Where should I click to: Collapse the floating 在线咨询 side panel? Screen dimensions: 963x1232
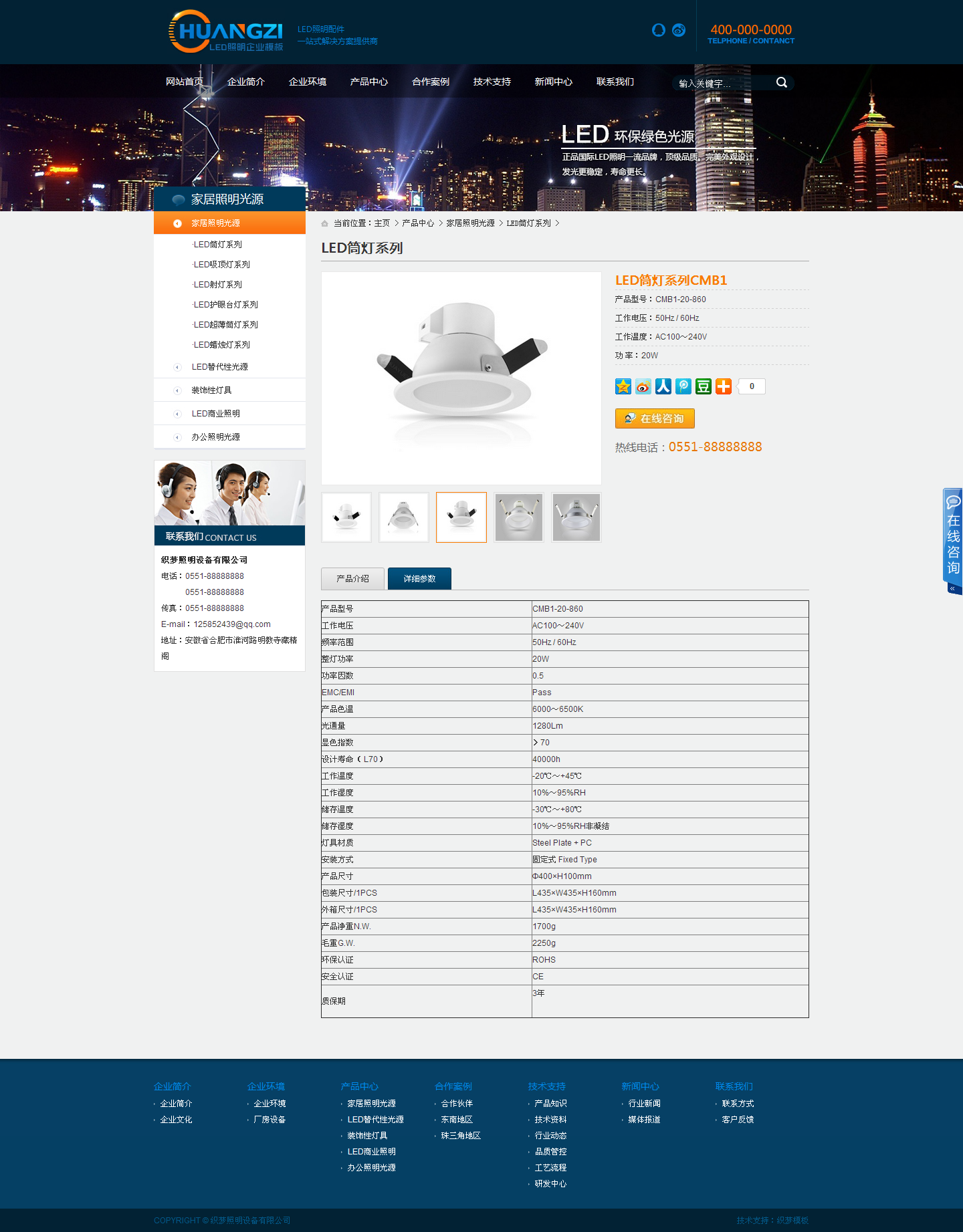[952, 588]
